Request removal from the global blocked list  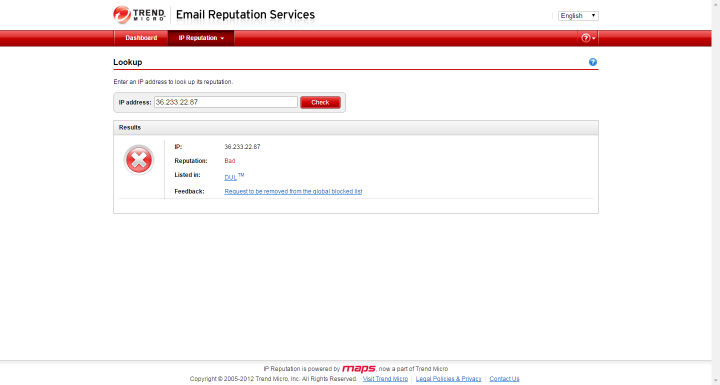coord(293,191)
